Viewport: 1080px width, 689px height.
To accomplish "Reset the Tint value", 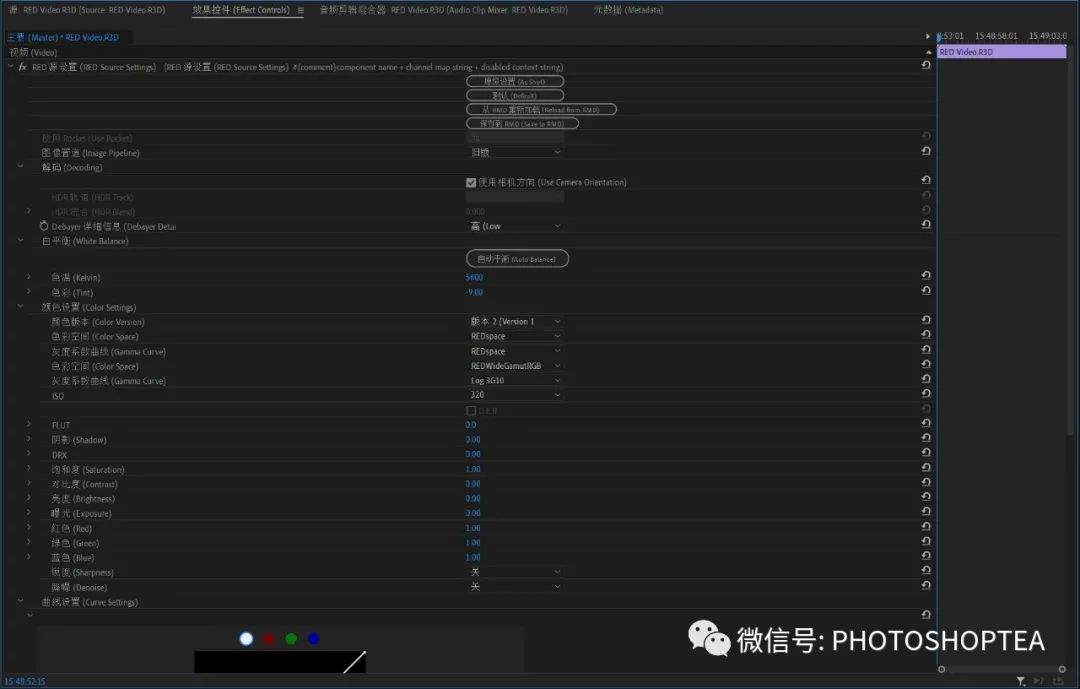I will [x=926, y=291].
